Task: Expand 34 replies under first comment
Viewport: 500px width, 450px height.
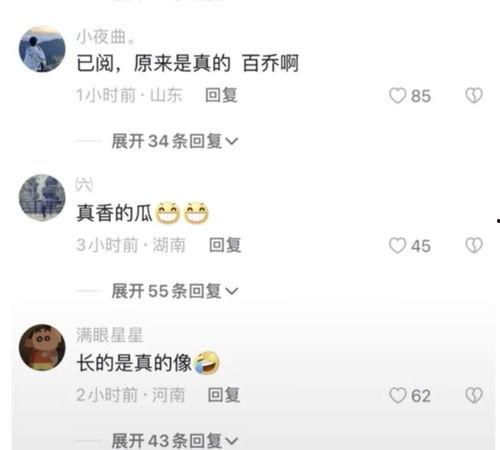Action: coord(175,141)
